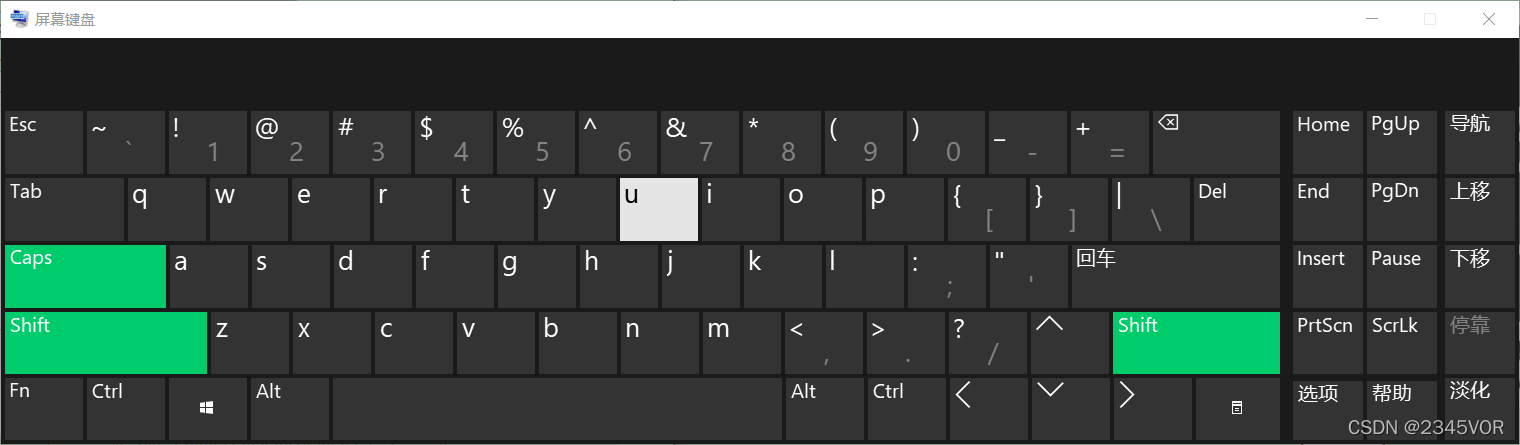
Task: Toggle the Fn key
Action: (x=43, y=408)
